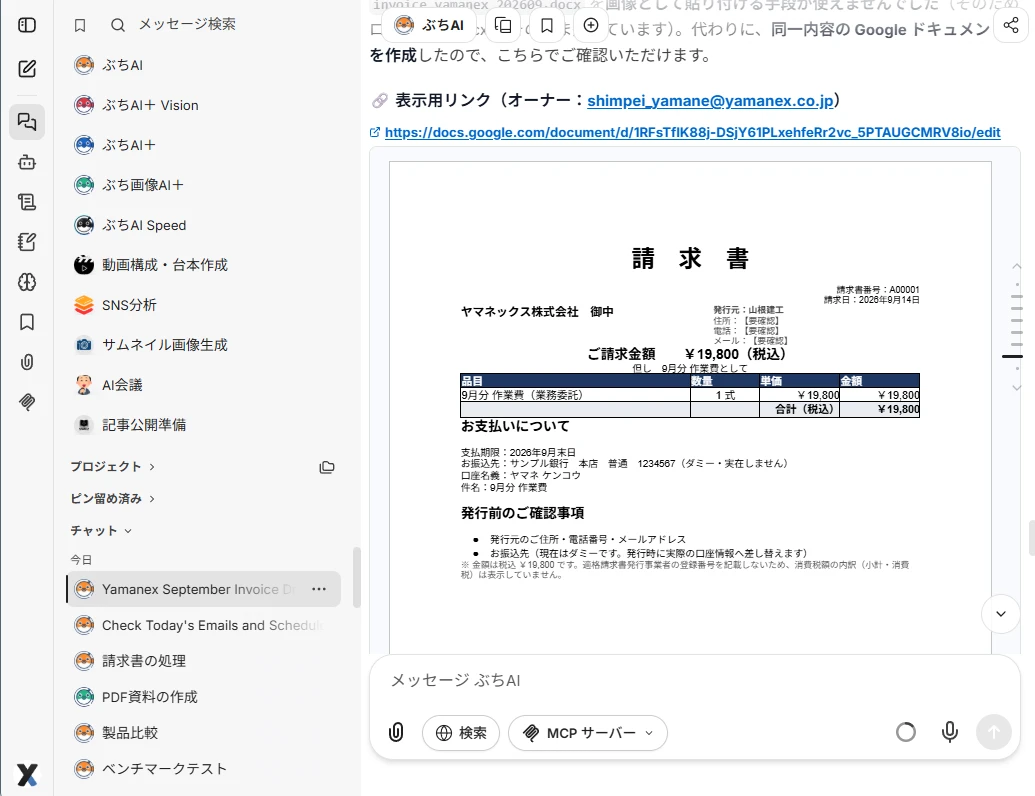This screenshot has width=1035, height=796.
Task: Open new project folder icon
Action: (327, 467)
